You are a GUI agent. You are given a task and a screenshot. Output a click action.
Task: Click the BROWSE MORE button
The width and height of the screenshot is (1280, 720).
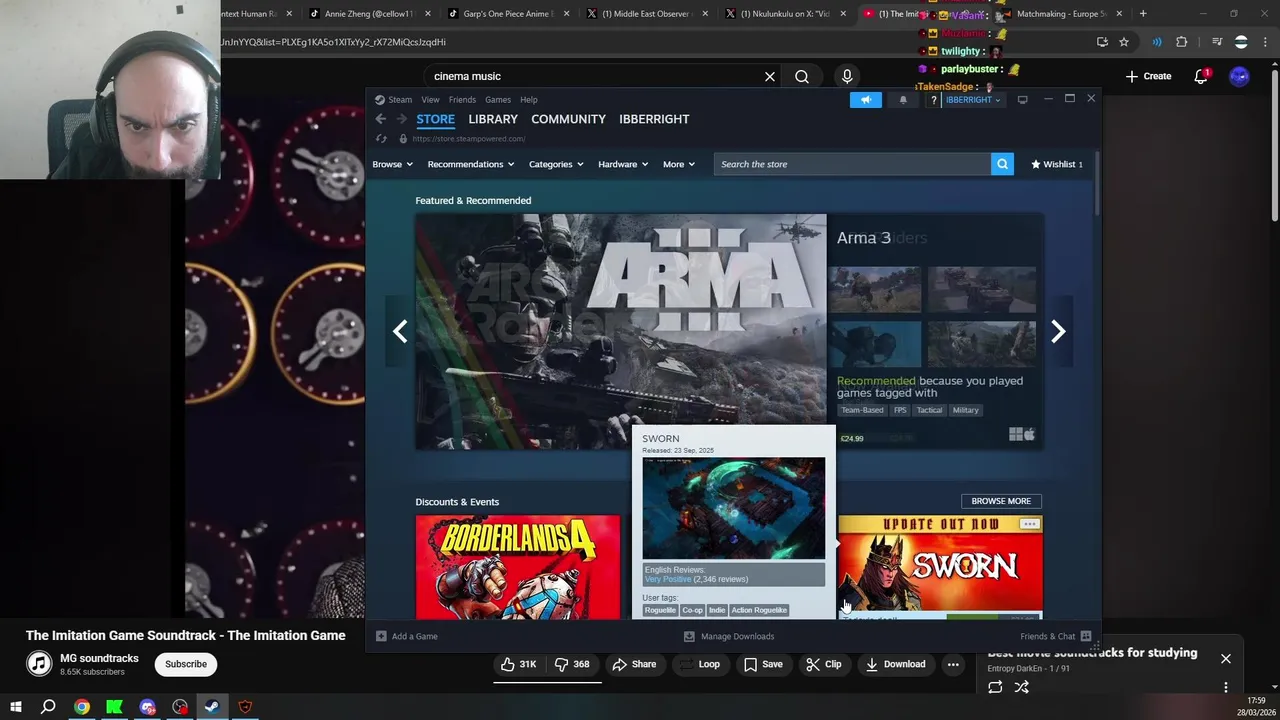[1001, 501]
